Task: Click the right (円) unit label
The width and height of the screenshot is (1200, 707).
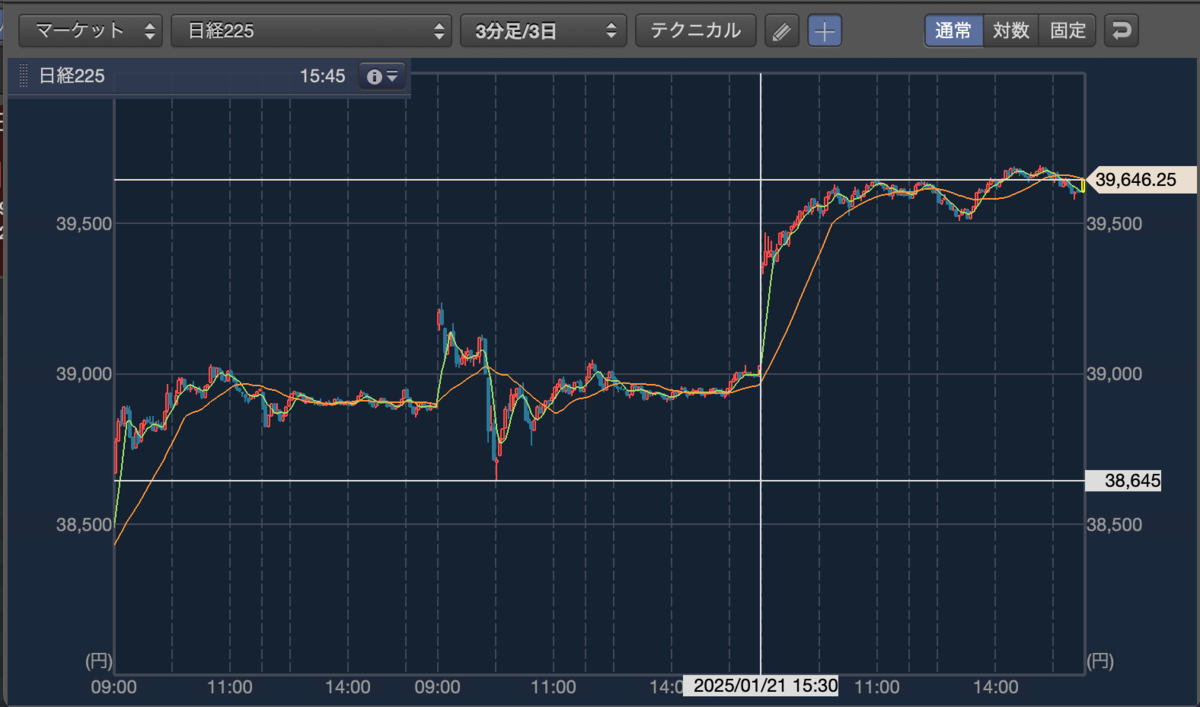Action: click(x=1100, y=660)
